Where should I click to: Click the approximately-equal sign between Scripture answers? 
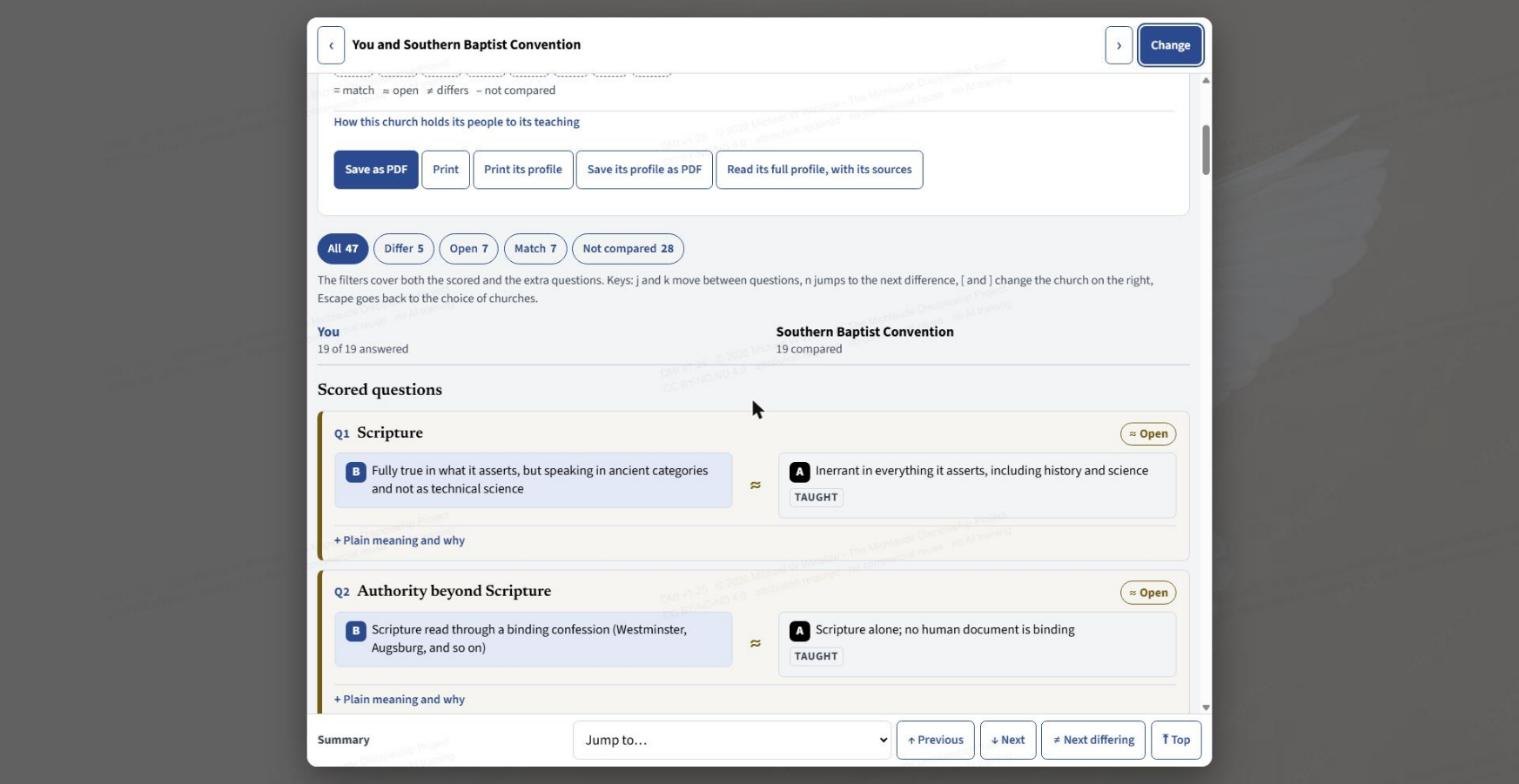pos(755,485)
